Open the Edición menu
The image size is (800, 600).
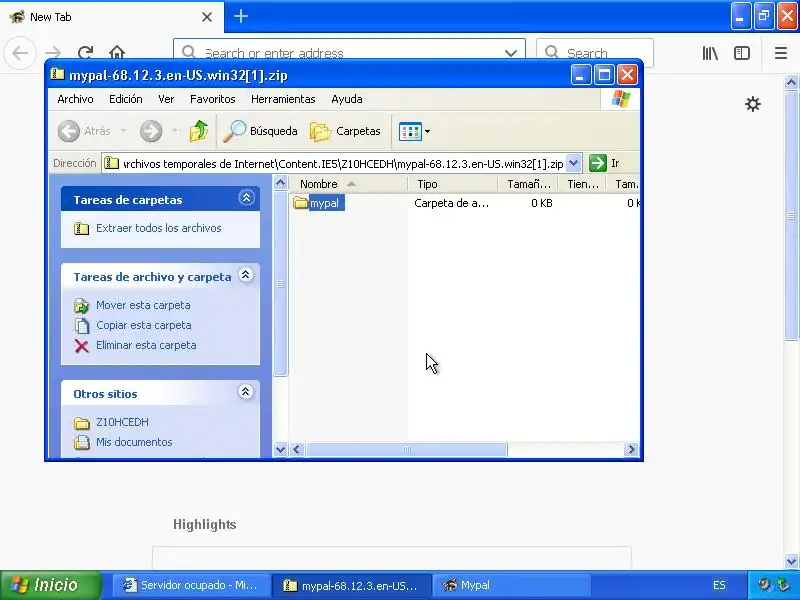point(126,99)
